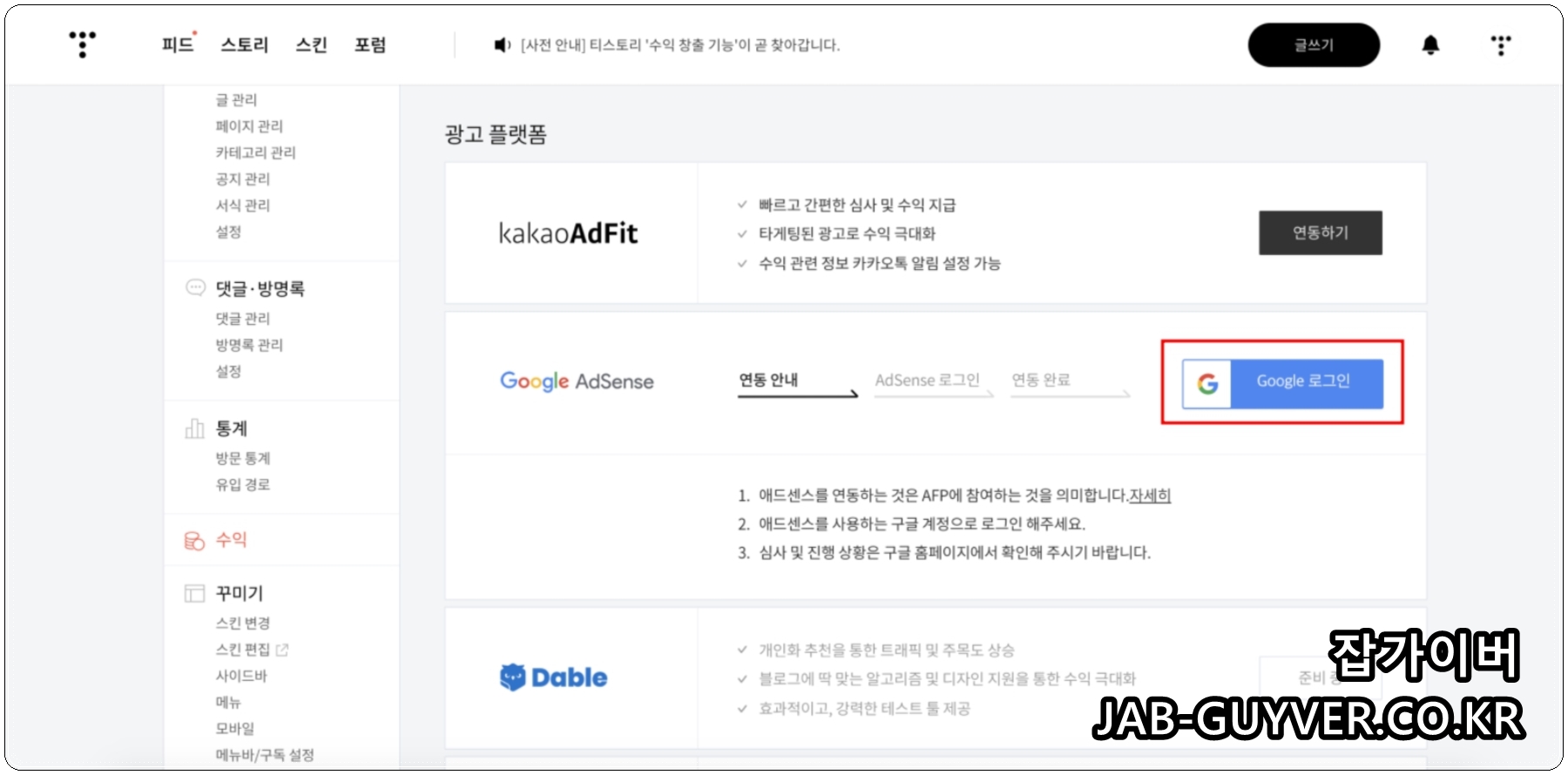This screenshot has width=1568, height=775.
Task: Click '타게팅된 광고로 수익 극대화' text
Action: pos(847,233)
